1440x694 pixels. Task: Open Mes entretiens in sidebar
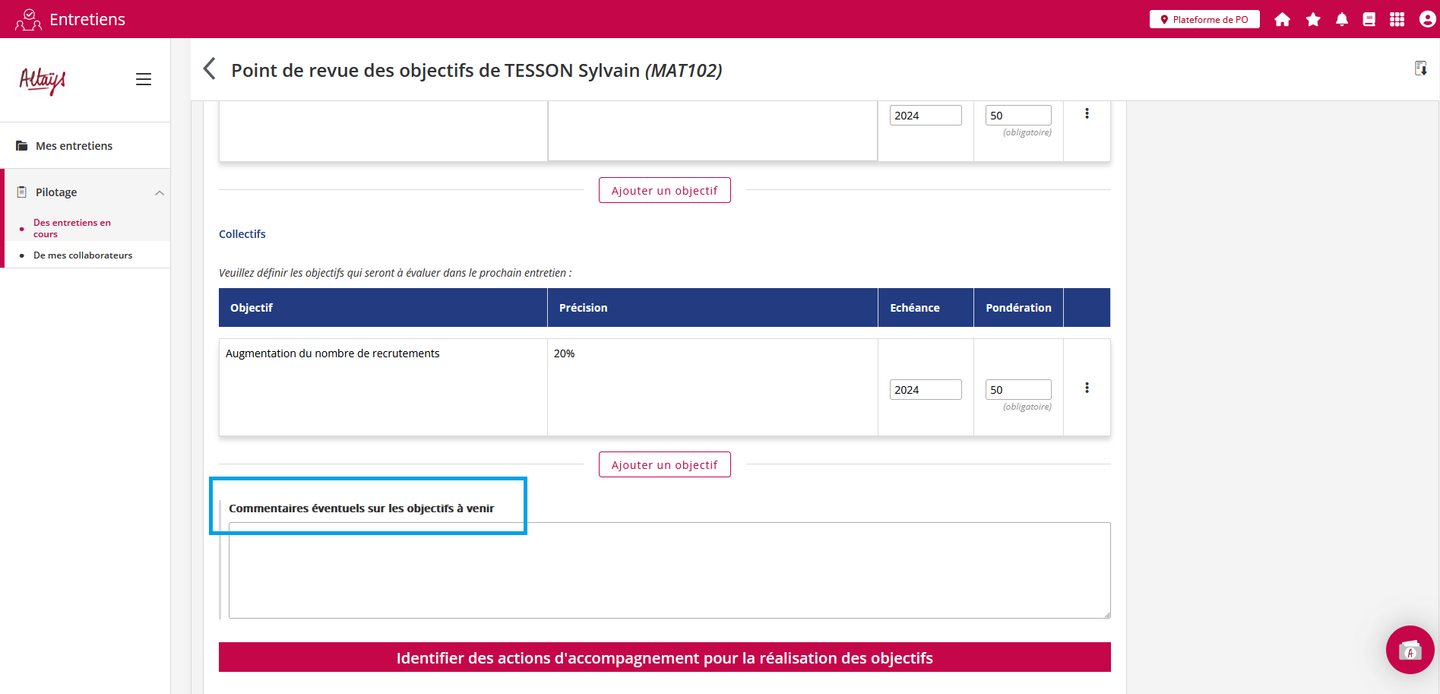[74, 146]
